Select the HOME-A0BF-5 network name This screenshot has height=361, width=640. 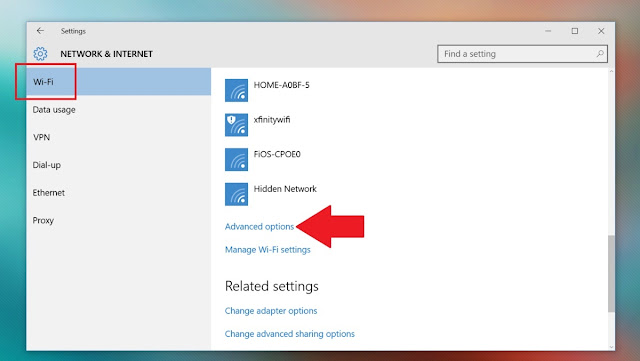282,85
